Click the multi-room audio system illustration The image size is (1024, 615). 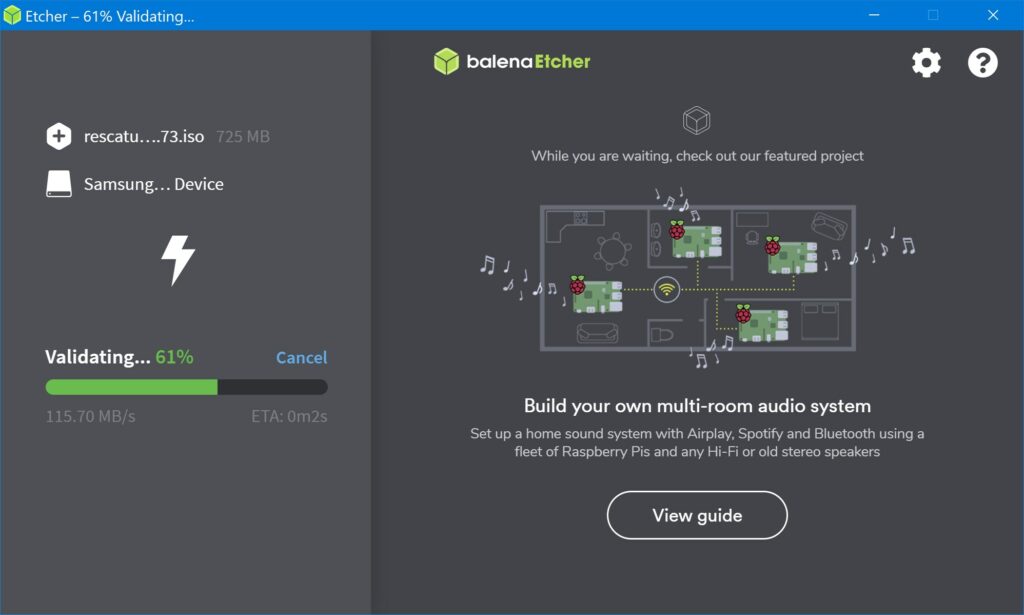(x=697, y=278)
